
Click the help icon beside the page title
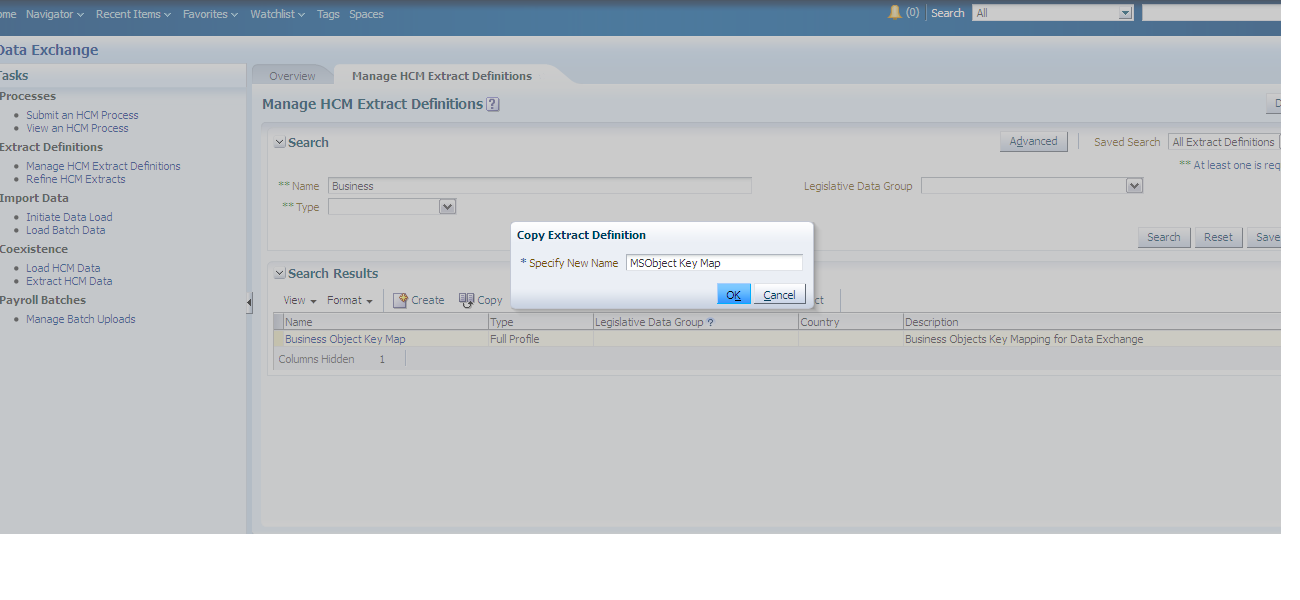tap(492, 104)
